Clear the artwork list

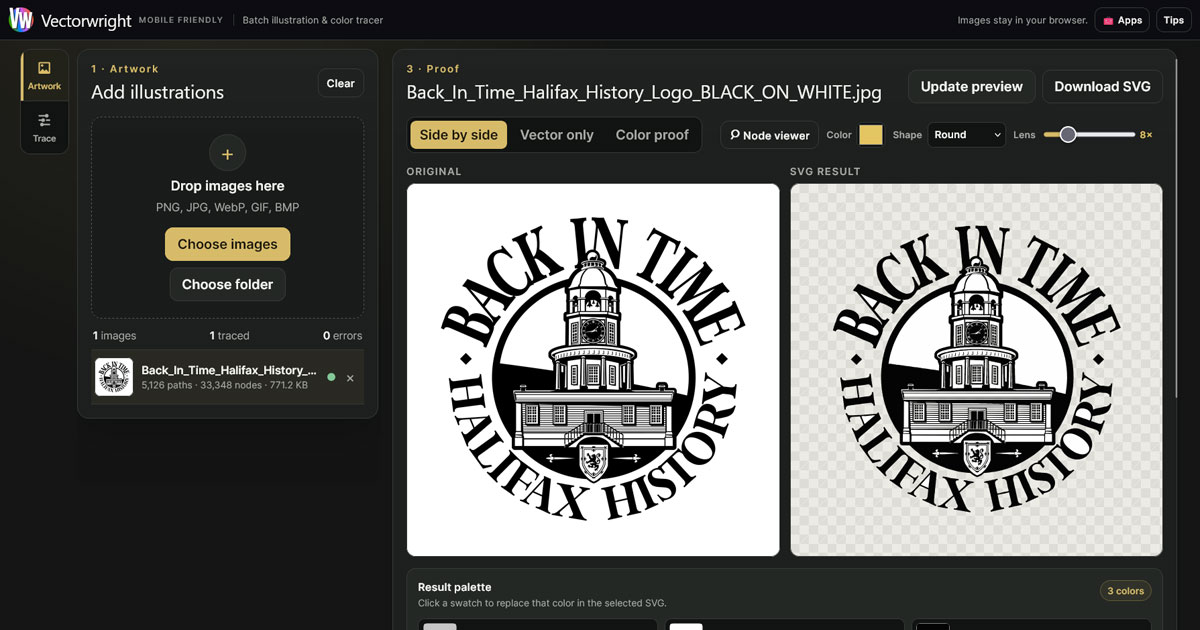341,83
